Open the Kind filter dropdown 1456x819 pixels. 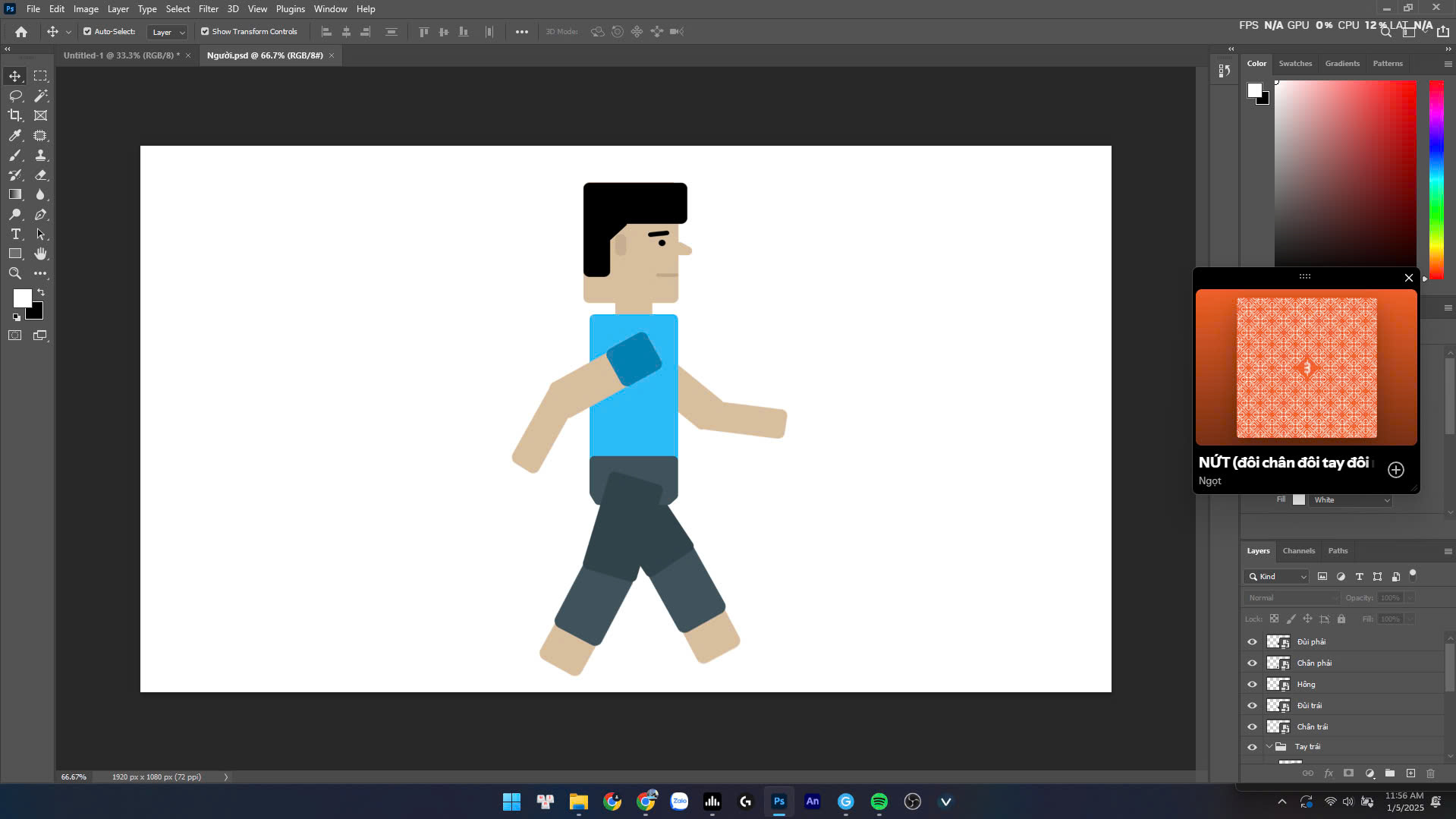[x=1277, y=577]
